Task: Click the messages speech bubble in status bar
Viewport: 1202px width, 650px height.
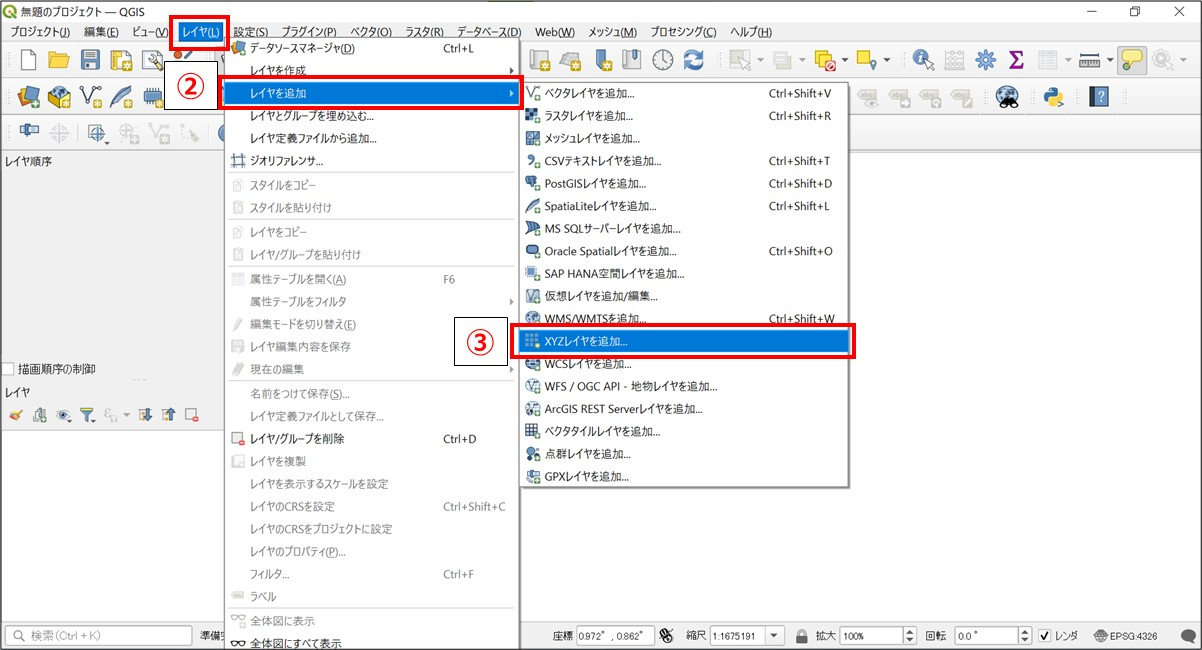Action: click(1187, 636)
